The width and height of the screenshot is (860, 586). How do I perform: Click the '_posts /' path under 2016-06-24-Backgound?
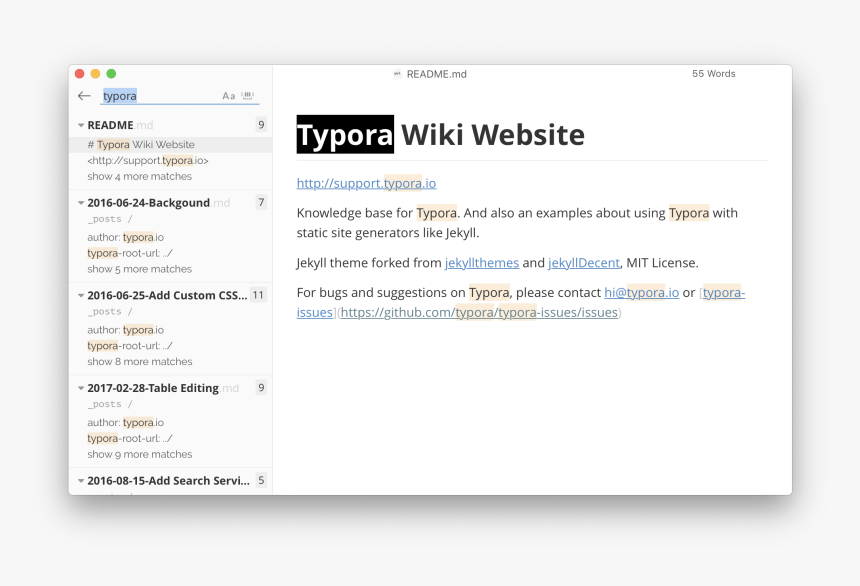(x=110, y=219)
